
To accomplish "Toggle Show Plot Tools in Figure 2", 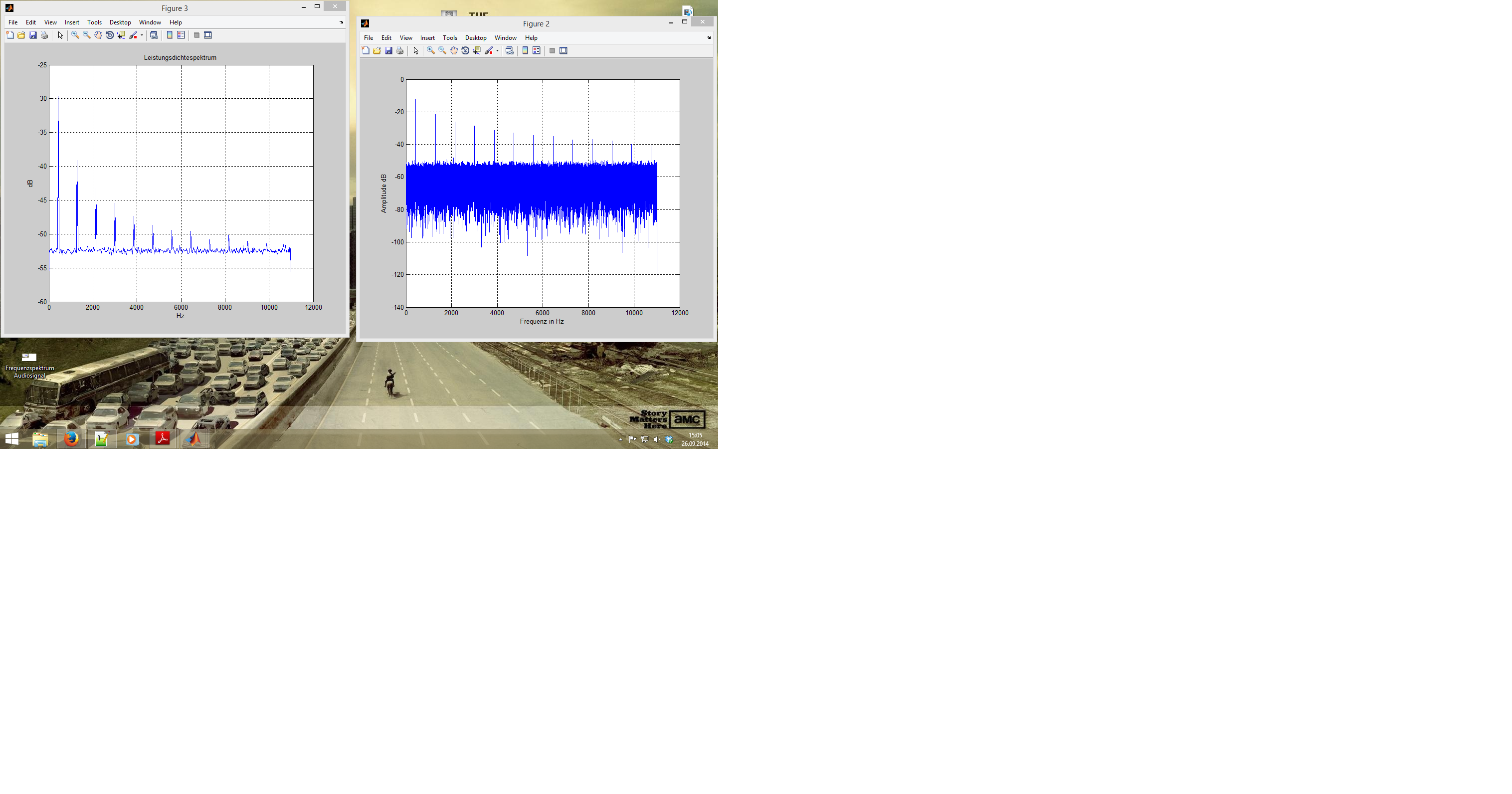I will click(x=564, y=50).
